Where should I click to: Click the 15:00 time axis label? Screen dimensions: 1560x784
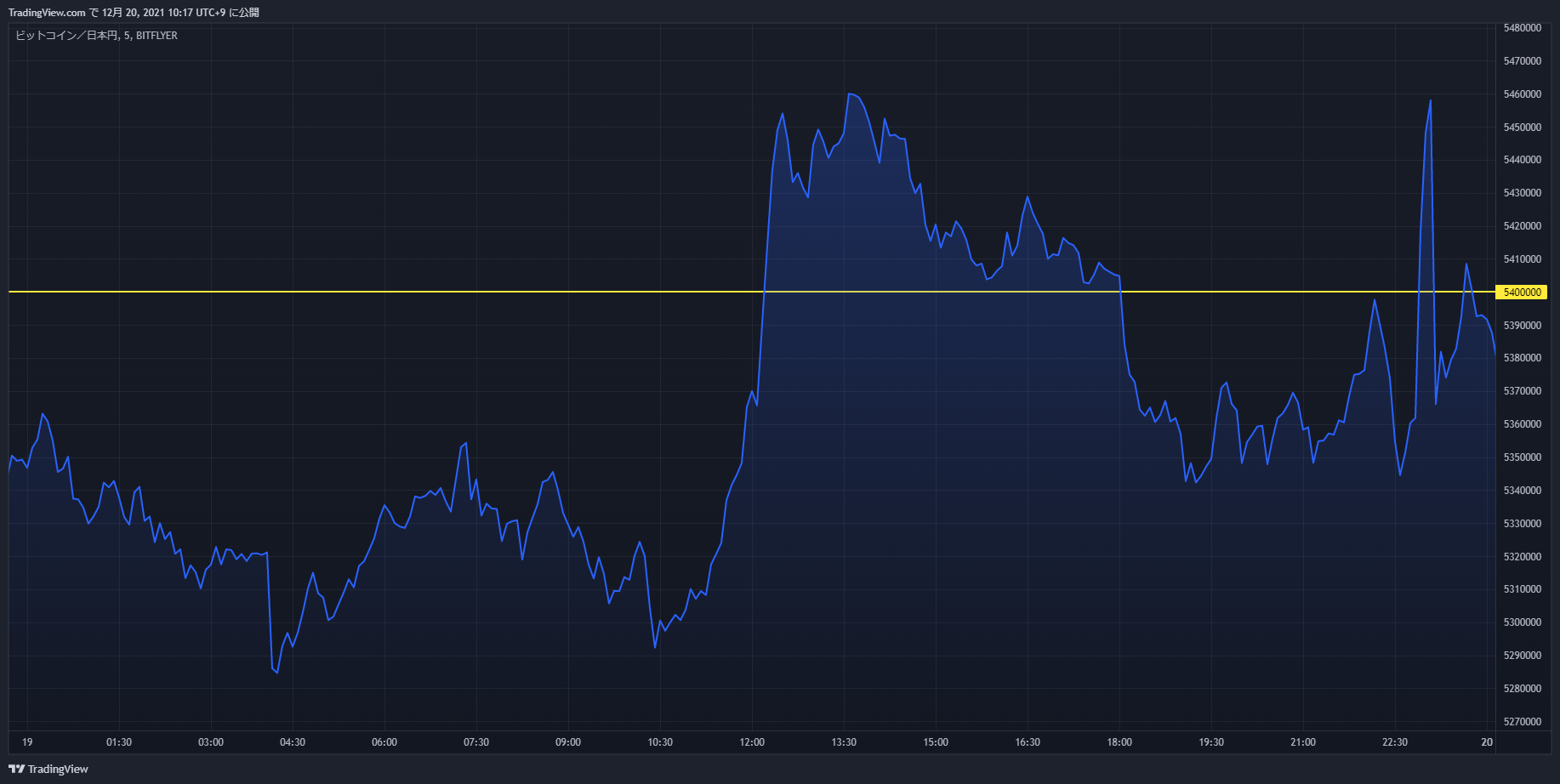[x=936, y=742]
